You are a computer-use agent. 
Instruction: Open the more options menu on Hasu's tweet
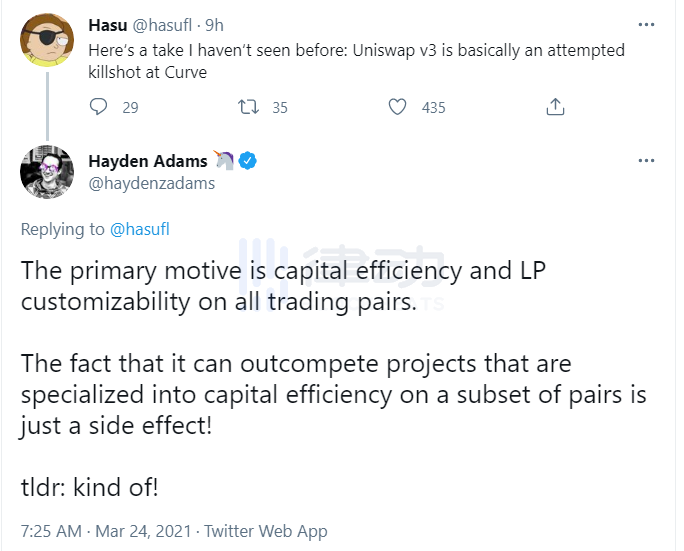click(647, 23)
